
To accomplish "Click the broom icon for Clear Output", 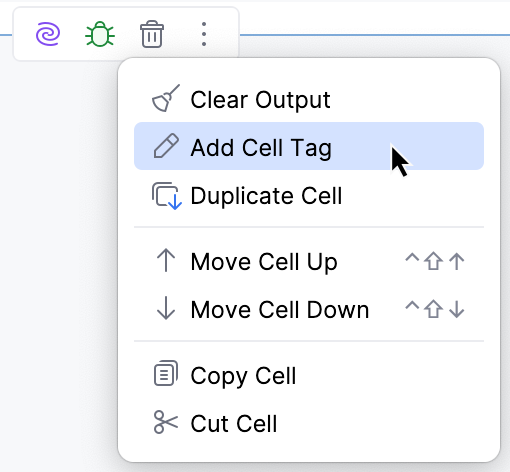I will pyautogui.click(x=166, y=98).
